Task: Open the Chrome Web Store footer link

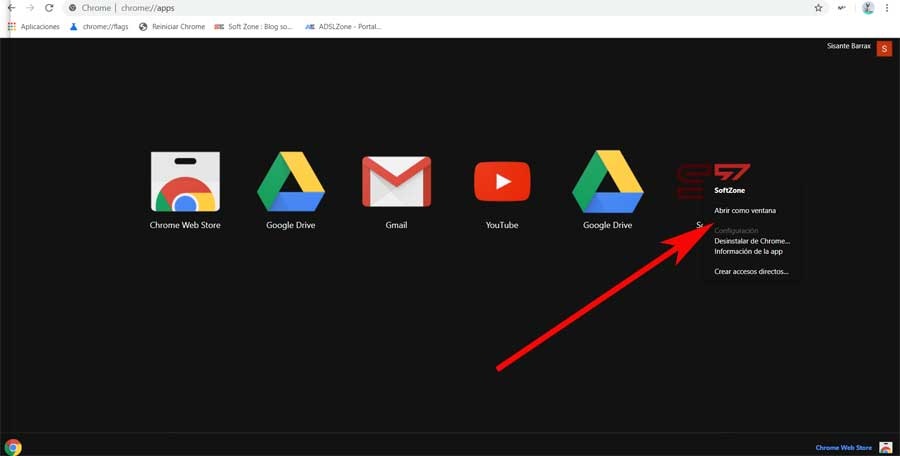Action: (x=843, y=447)
